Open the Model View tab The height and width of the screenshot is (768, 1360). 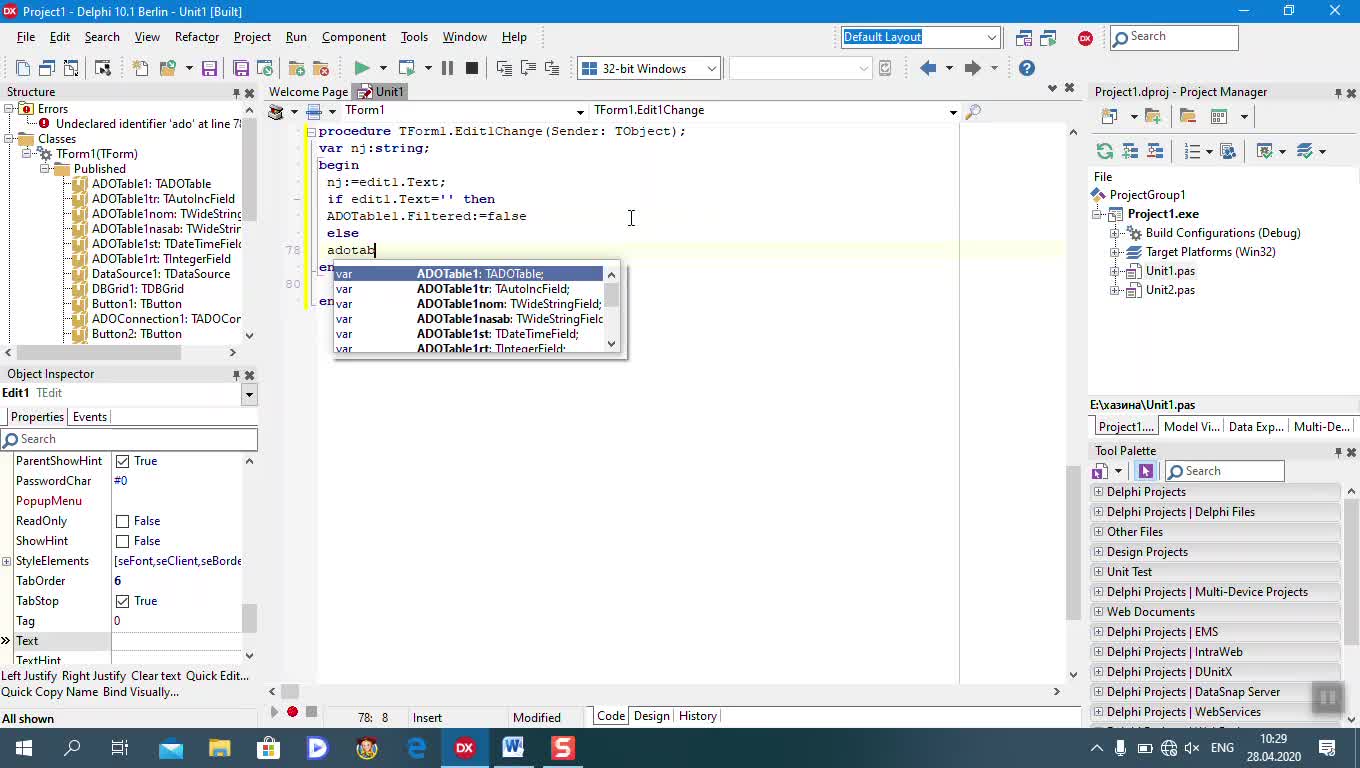point(1191,426)
